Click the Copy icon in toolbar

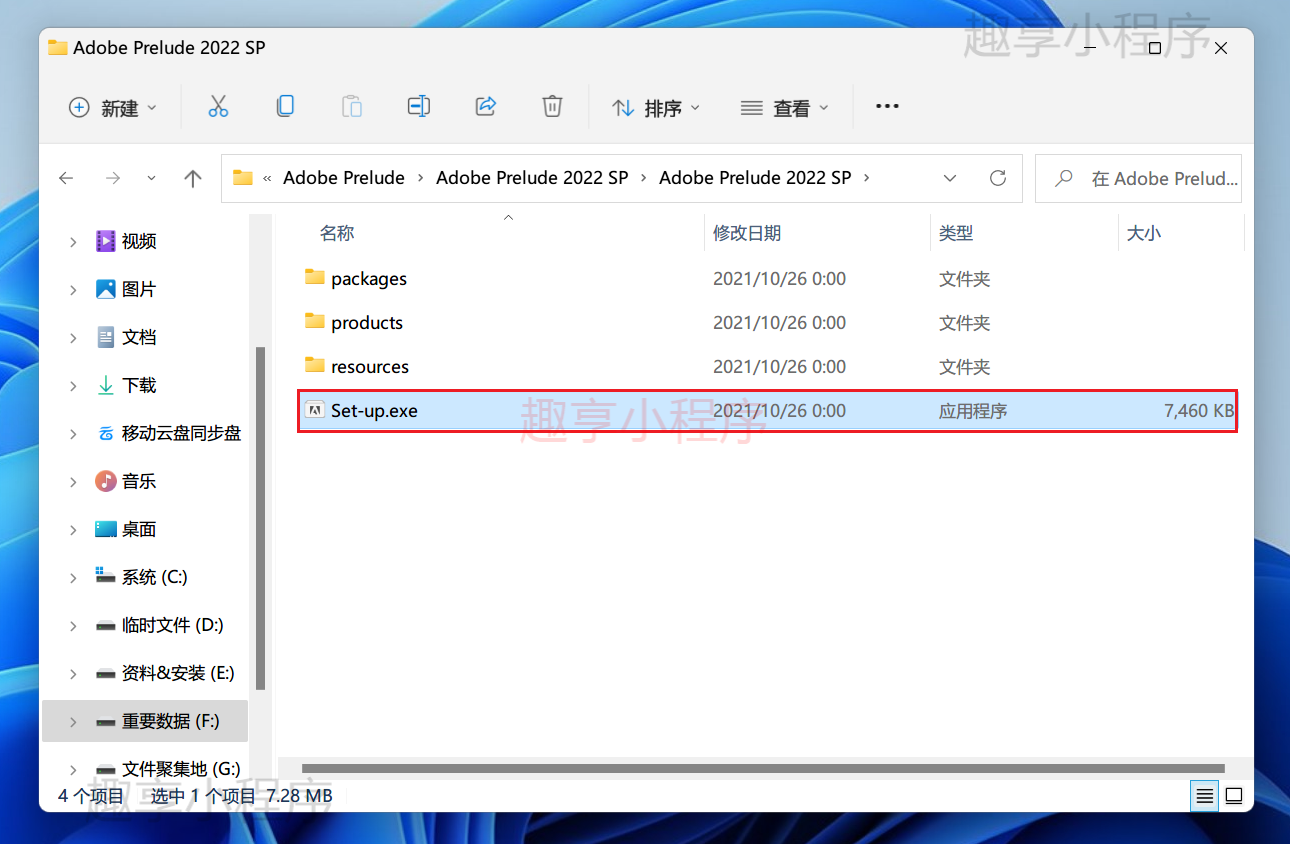[285, 106]
